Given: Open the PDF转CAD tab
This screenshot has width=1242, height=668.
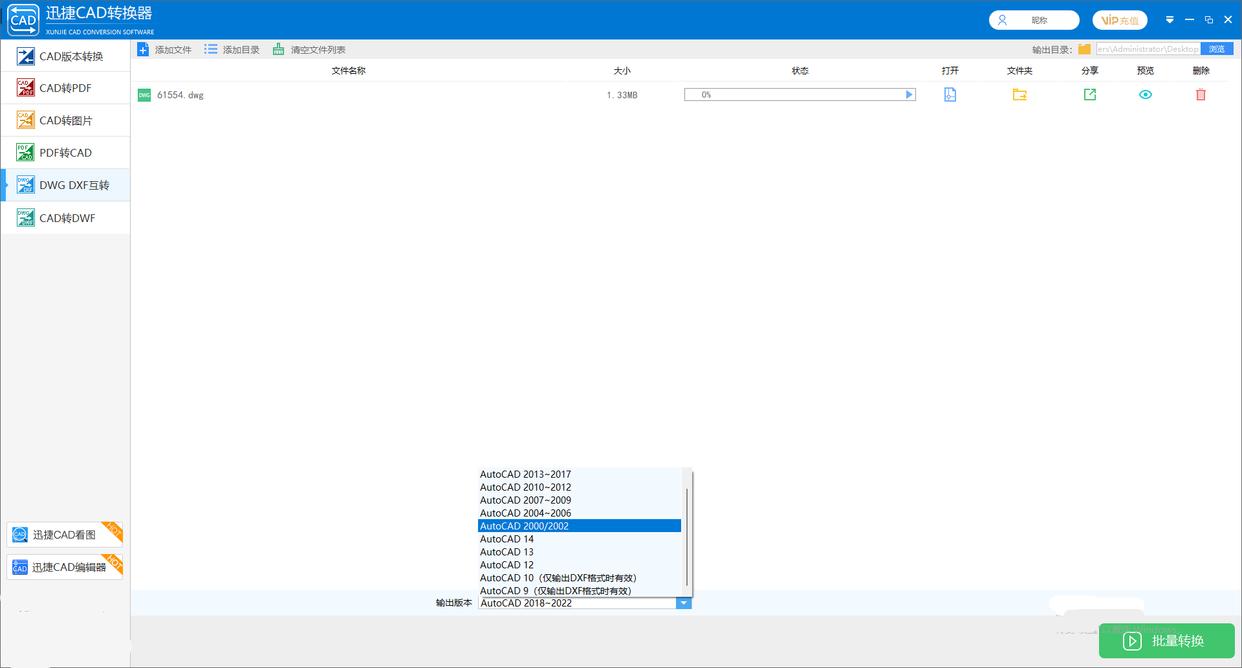Looking at the screenshot, I should pos(65,153).
